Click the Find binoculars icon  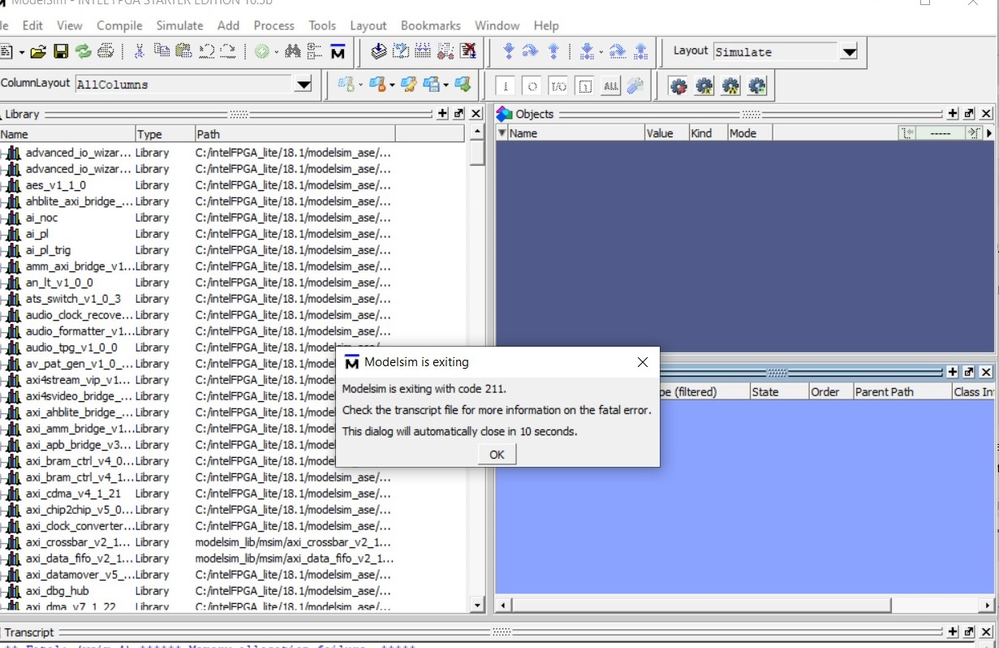tap(293, 52)
